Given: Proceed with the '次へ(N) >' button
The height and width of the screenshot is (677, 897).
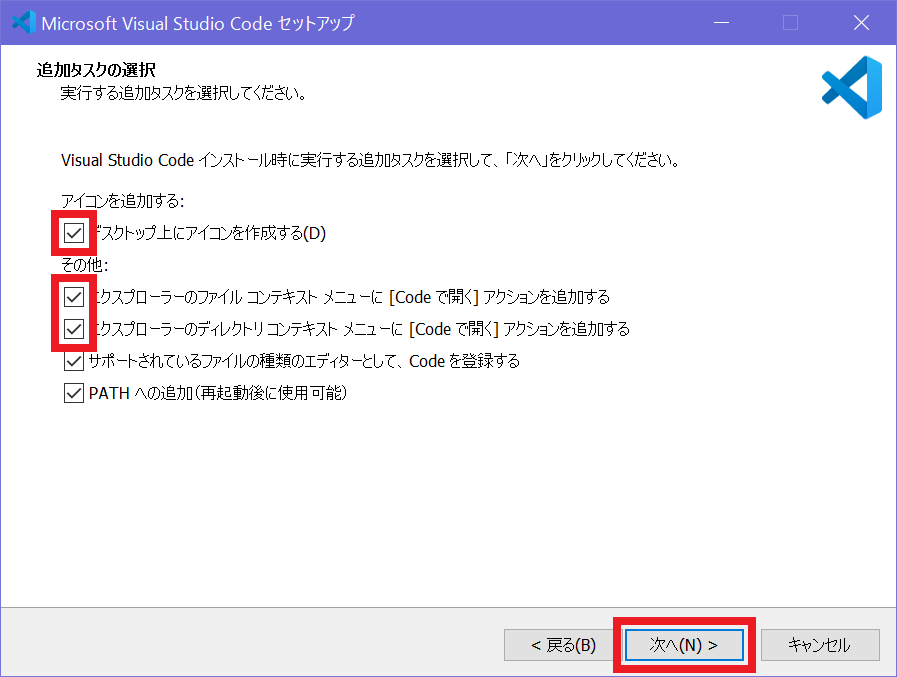Looking at the screenshot, I should (x=684, y=645).
